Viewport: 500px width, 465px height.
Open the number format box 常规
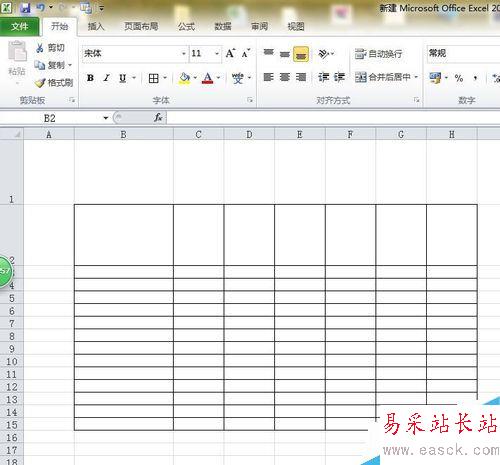463,53
